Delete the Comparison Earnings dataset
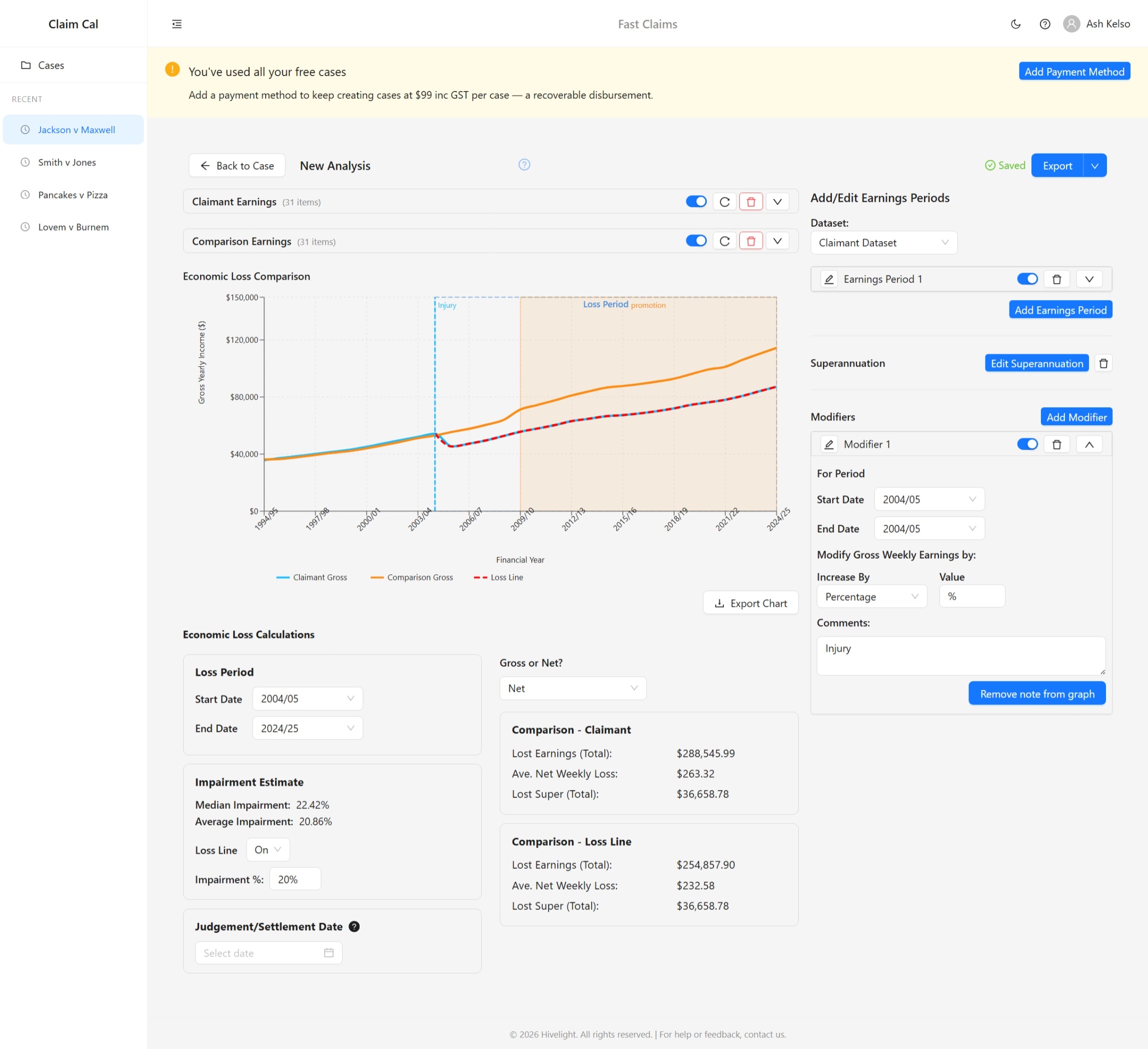The width and height of the screenshot is (1148, 1049). pos(750,240)
